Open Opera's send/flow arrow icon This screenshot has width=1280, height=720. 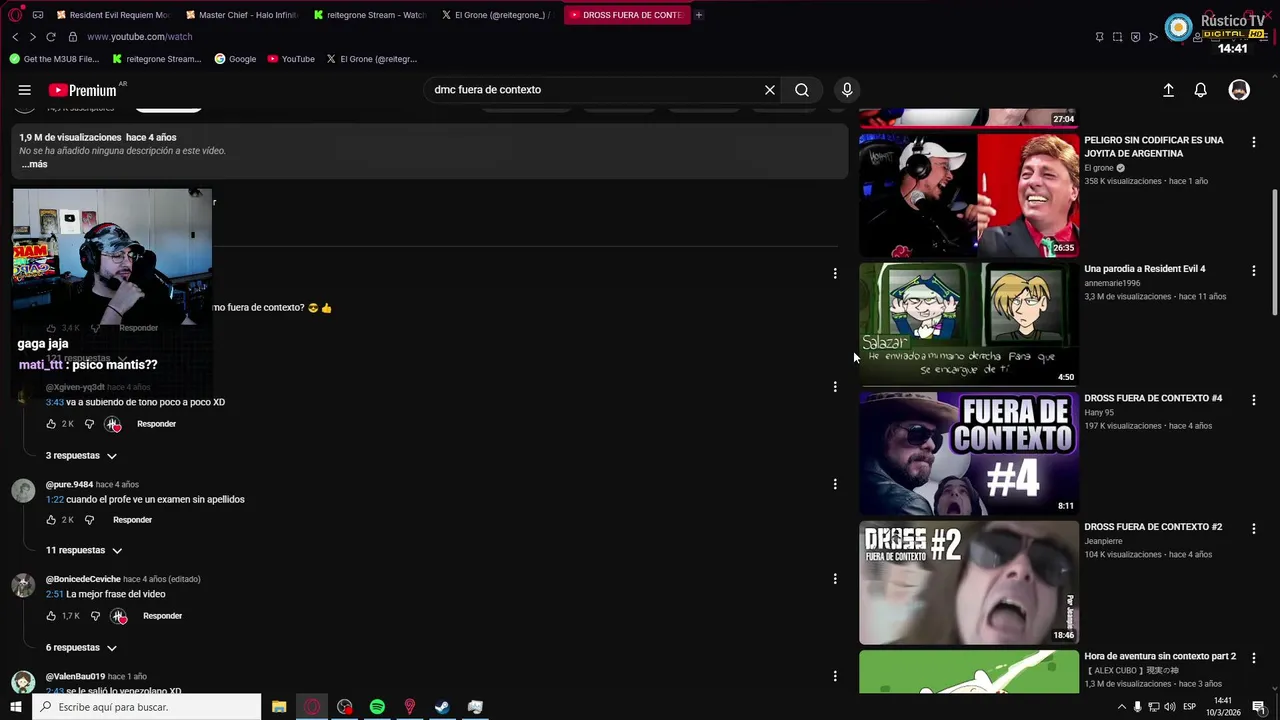(1153, 37)
